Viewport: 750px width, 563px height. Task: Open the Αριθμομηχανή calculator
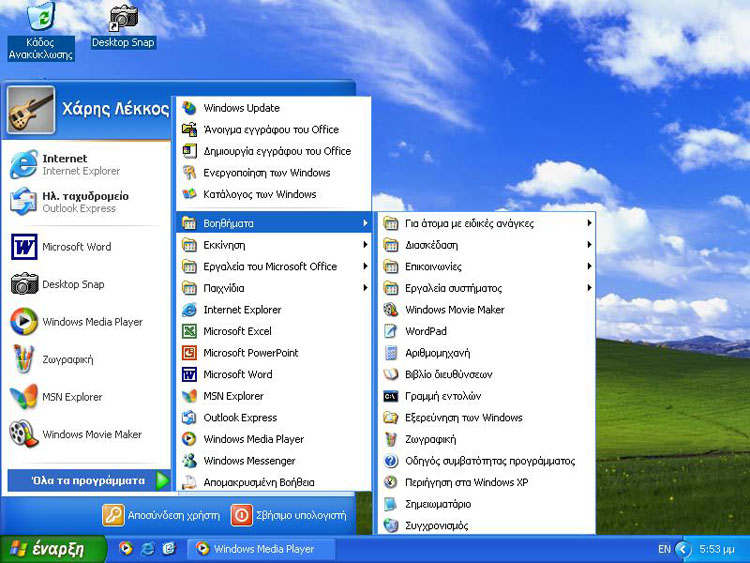(487, 353)
